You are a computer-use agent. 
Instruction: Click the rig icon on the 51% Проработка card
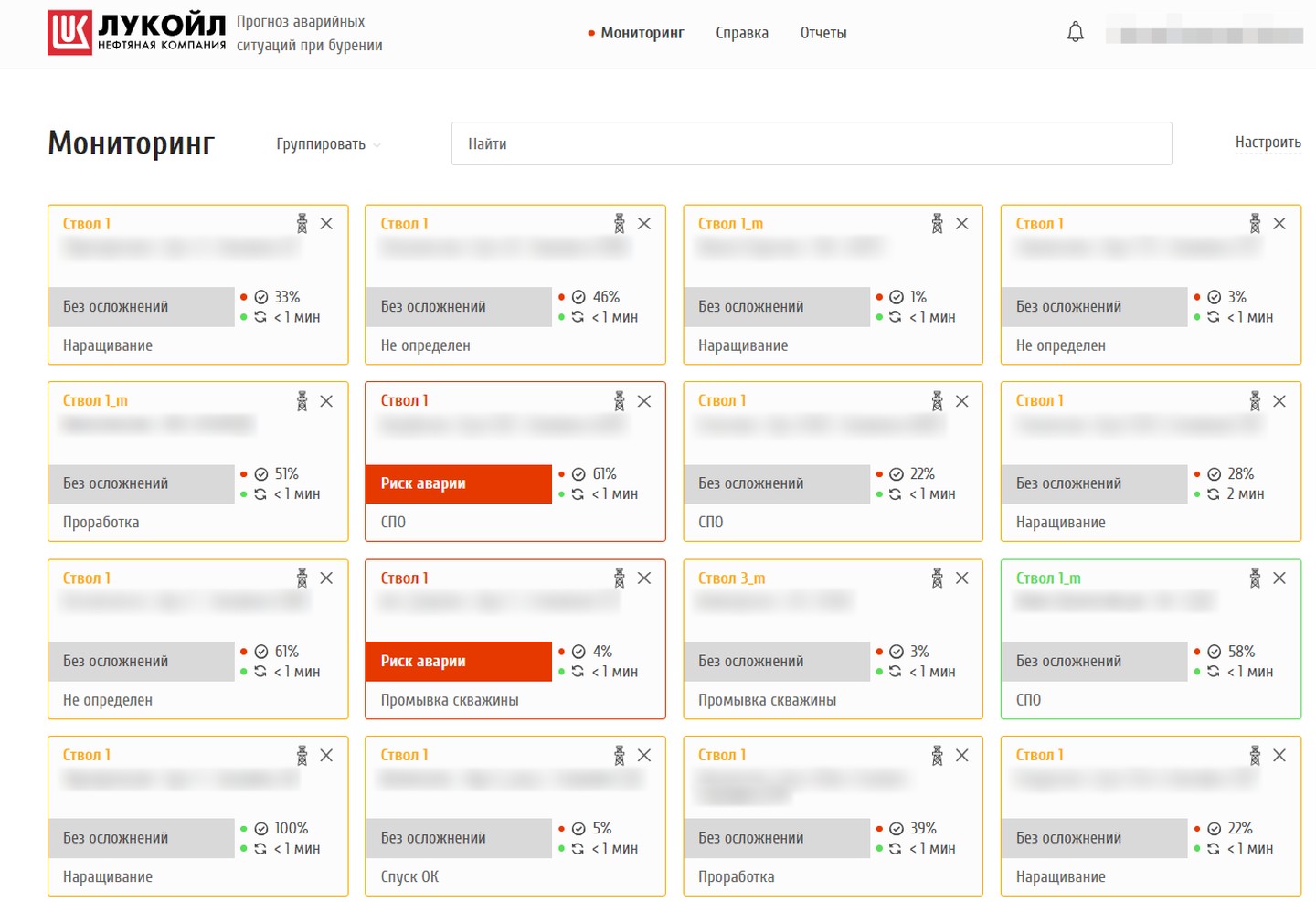click(x=302, y=401)
